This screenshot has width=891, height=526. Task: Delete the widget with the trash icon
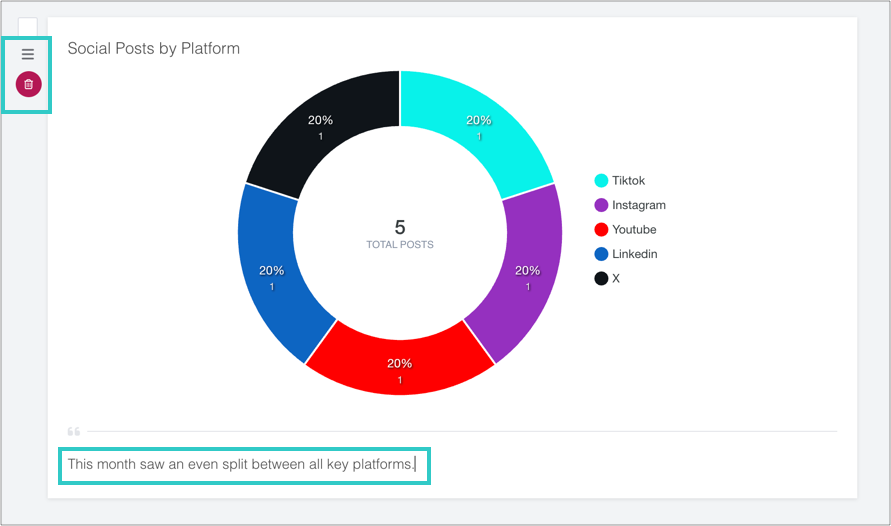[28, 84]
